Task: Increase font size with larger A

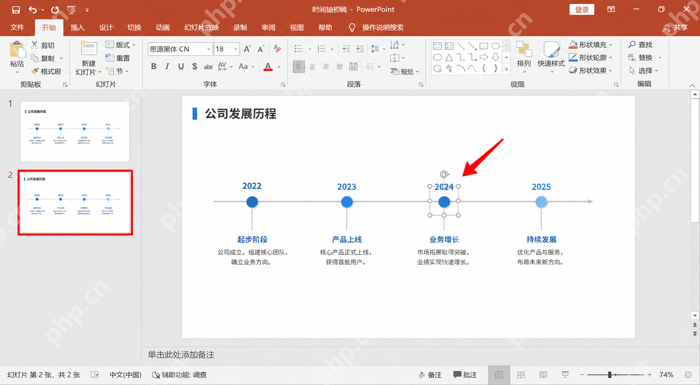Action: [247, 49]
